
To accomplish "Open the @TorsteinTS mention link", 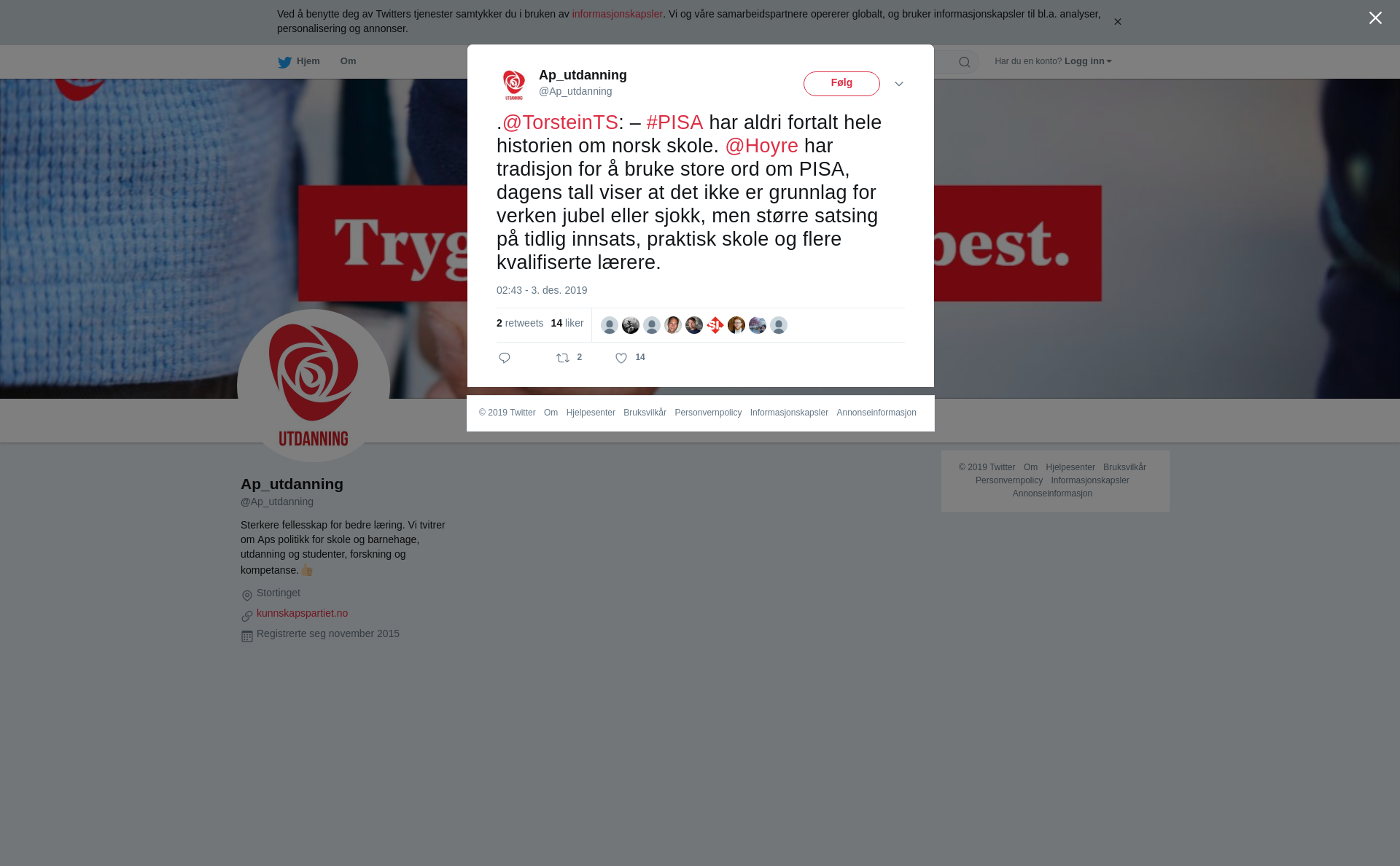I will pyautogui.click(x=560, y=122).
